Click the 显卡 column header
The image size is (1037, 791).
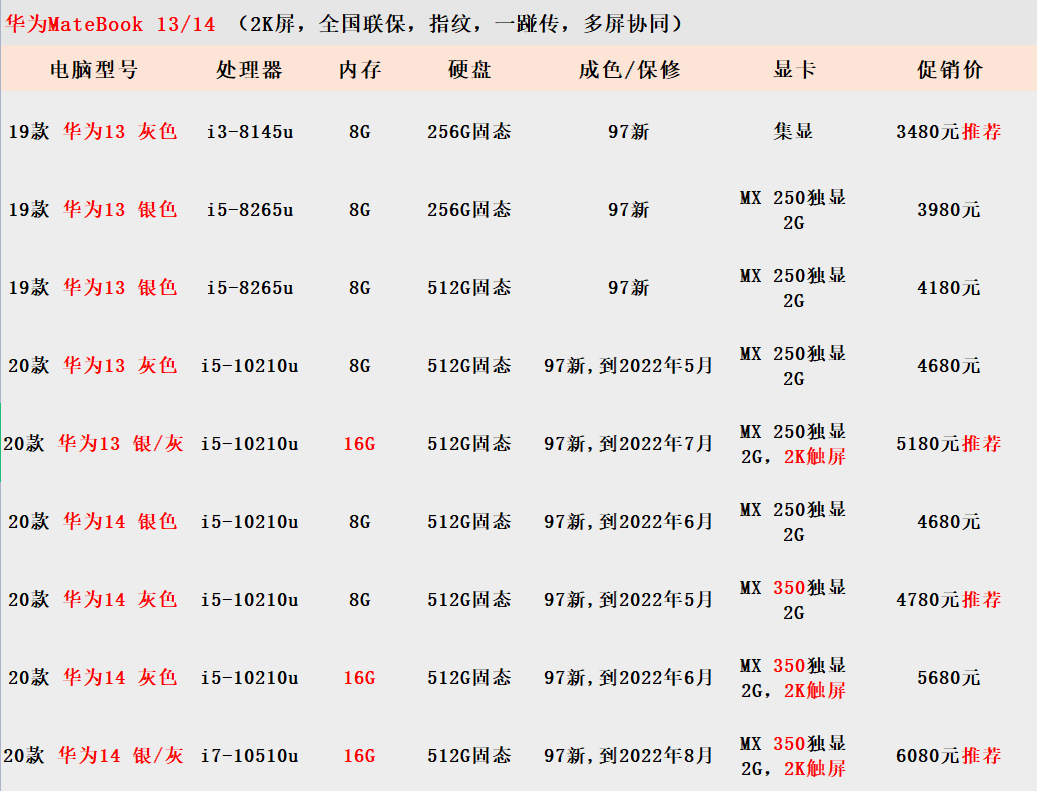(794, 69)
